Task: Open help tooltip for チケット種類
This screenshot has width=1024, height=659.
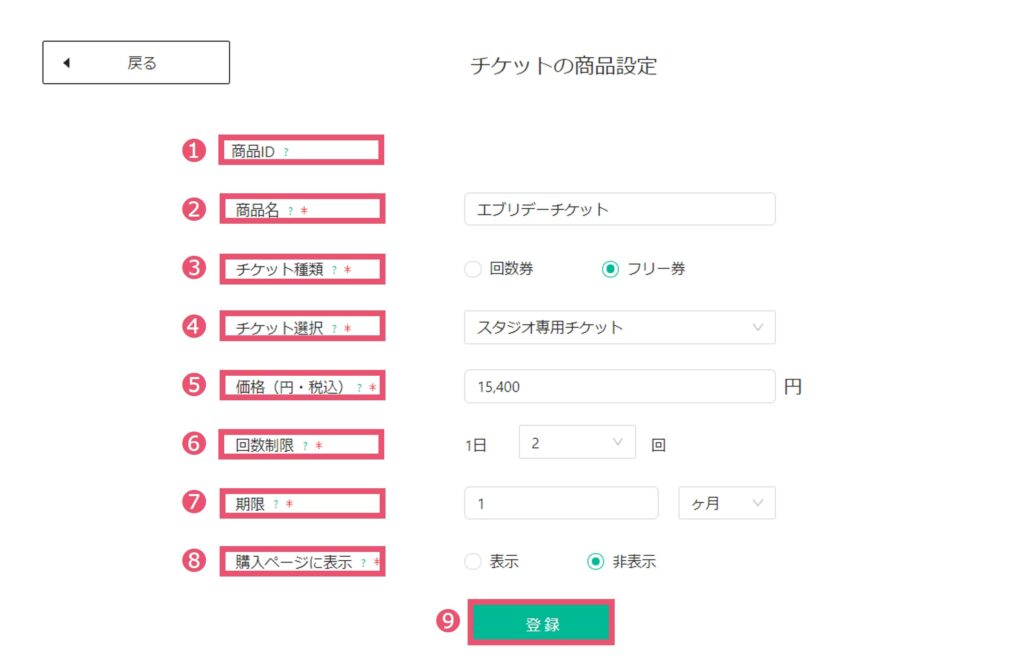Action: 334,270
